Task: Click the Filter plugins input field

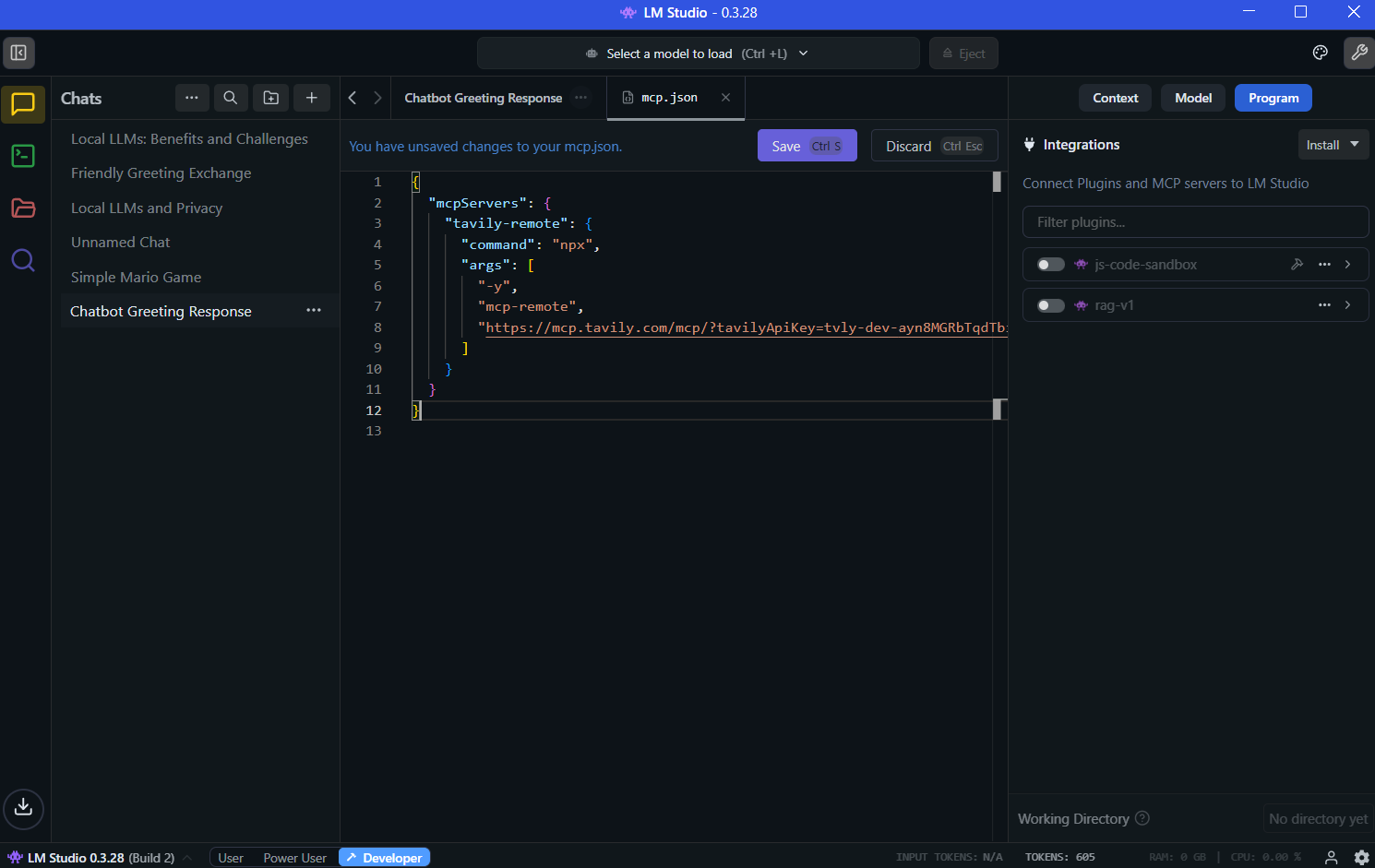Action: click(1195, 222)
